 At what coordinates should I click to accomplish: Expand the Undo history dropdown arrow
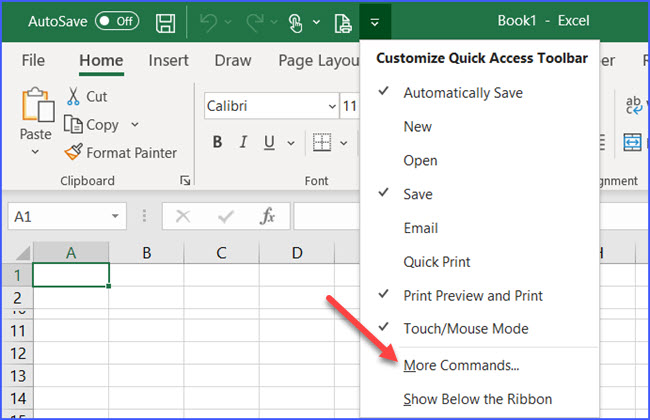pyautogui.click(x=228, y=22)
